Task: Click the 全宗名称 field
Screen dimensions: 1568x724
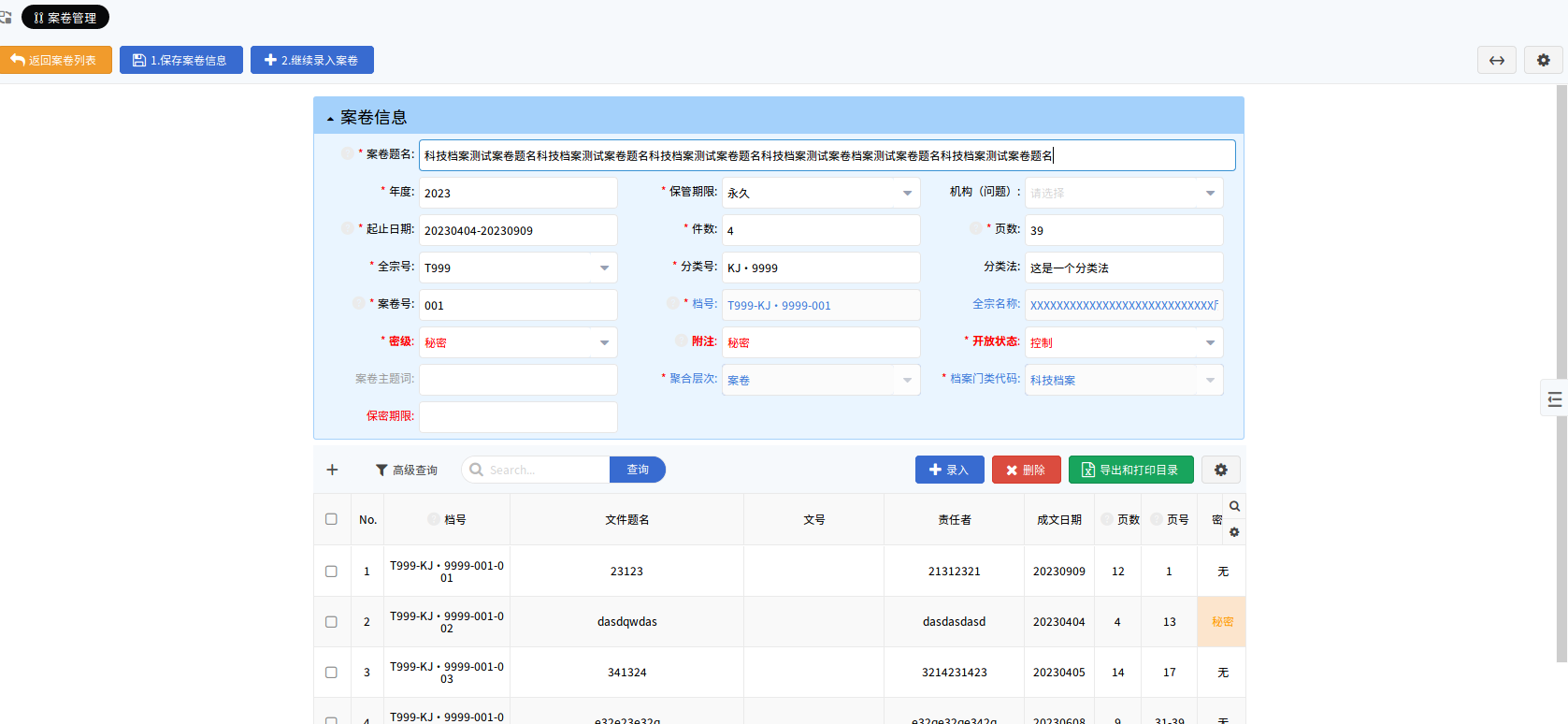Action: pyautogui.click(x=1124, y=305)
